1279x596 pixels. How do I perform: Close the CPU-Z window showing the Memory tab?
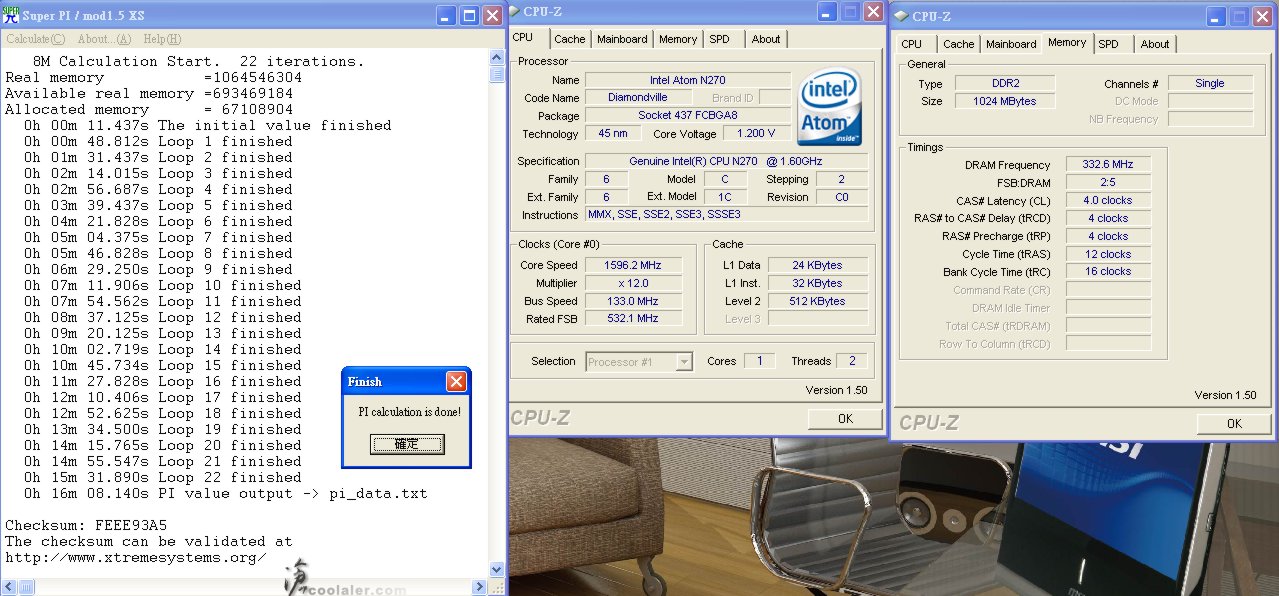1261,17
